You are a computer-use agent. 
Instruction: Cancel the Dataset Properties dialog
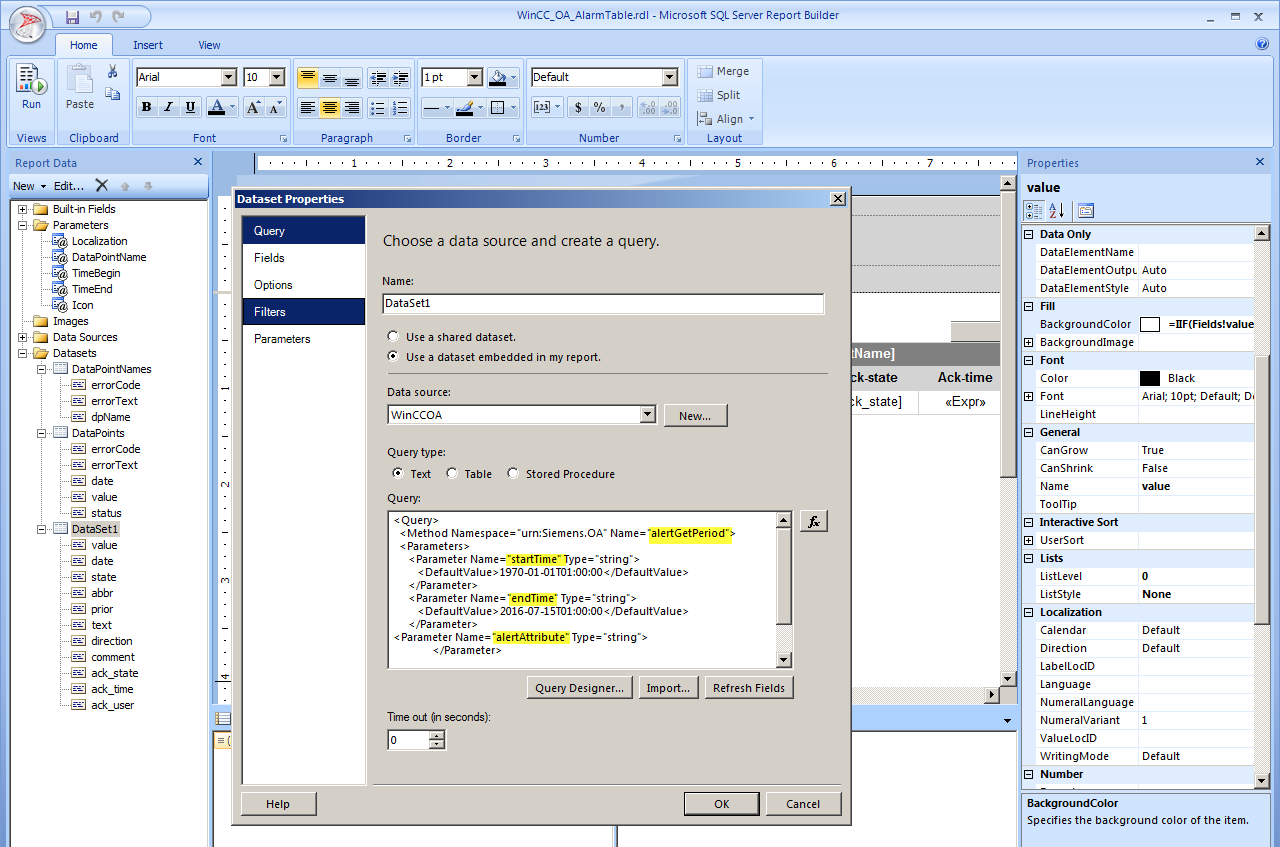coord(803,804)
